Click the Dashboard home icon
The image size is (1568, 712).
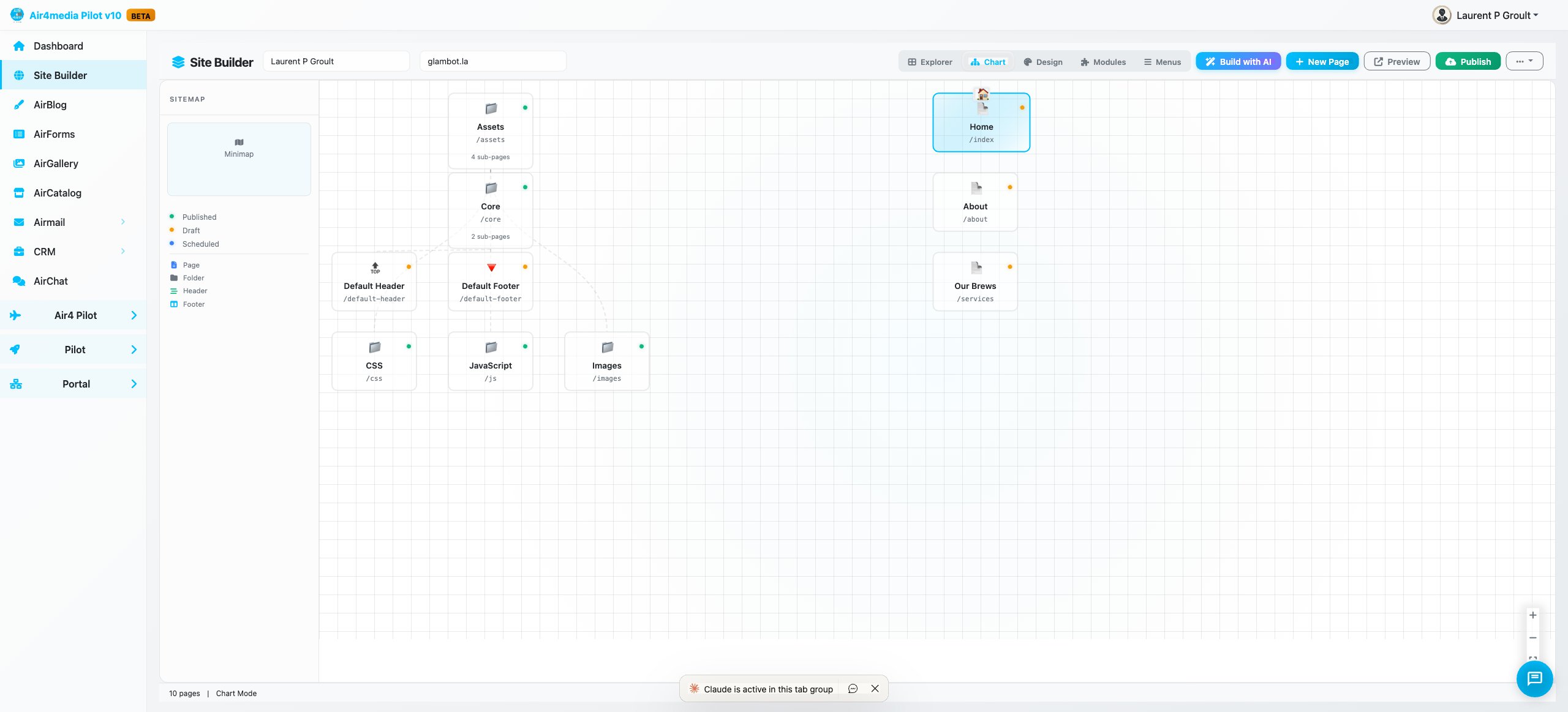pyautogui.click(x=18, y=46)
